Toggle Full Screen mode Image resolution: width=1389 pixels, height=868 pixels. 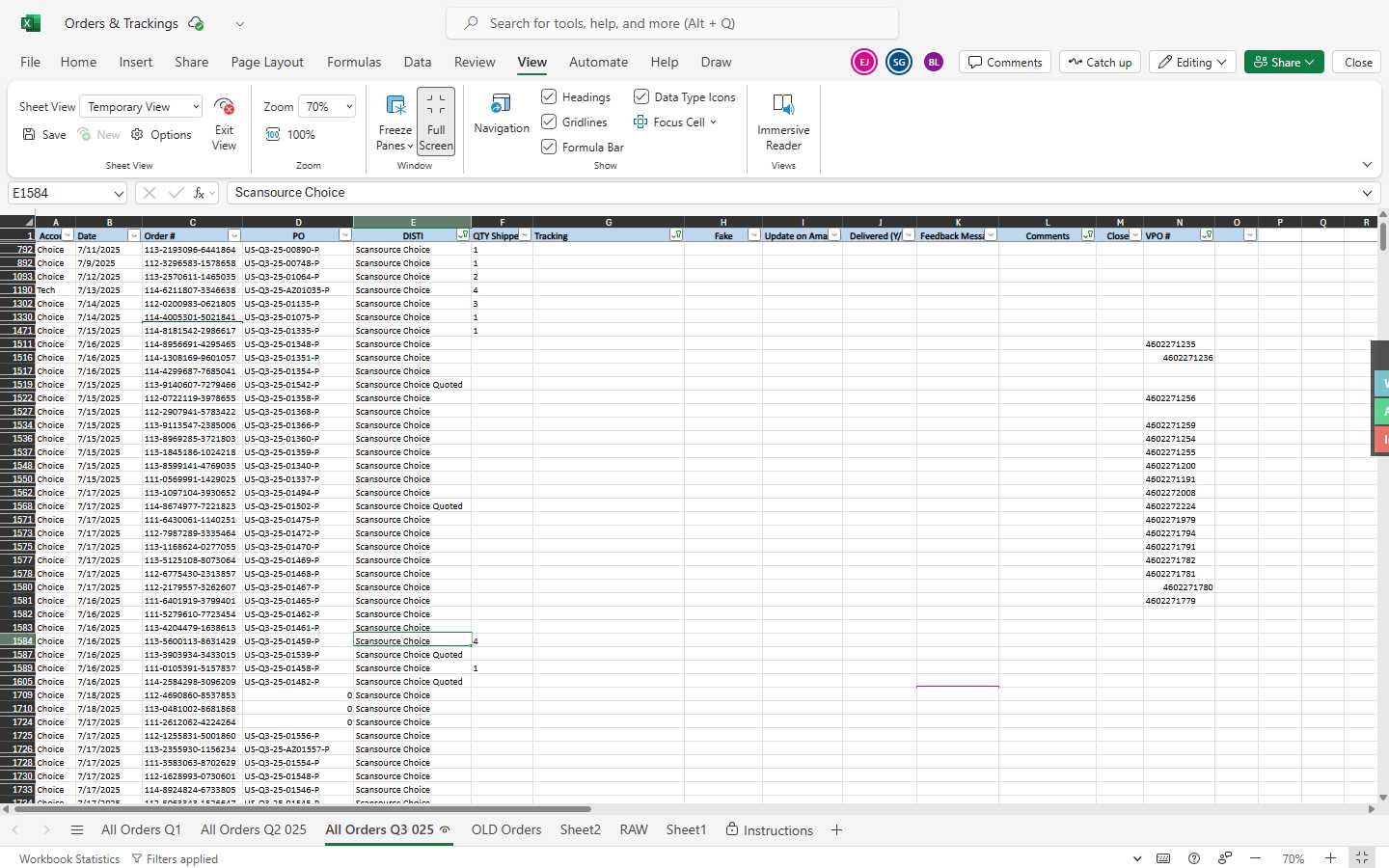pyautogui.click(x=436, y=122)
